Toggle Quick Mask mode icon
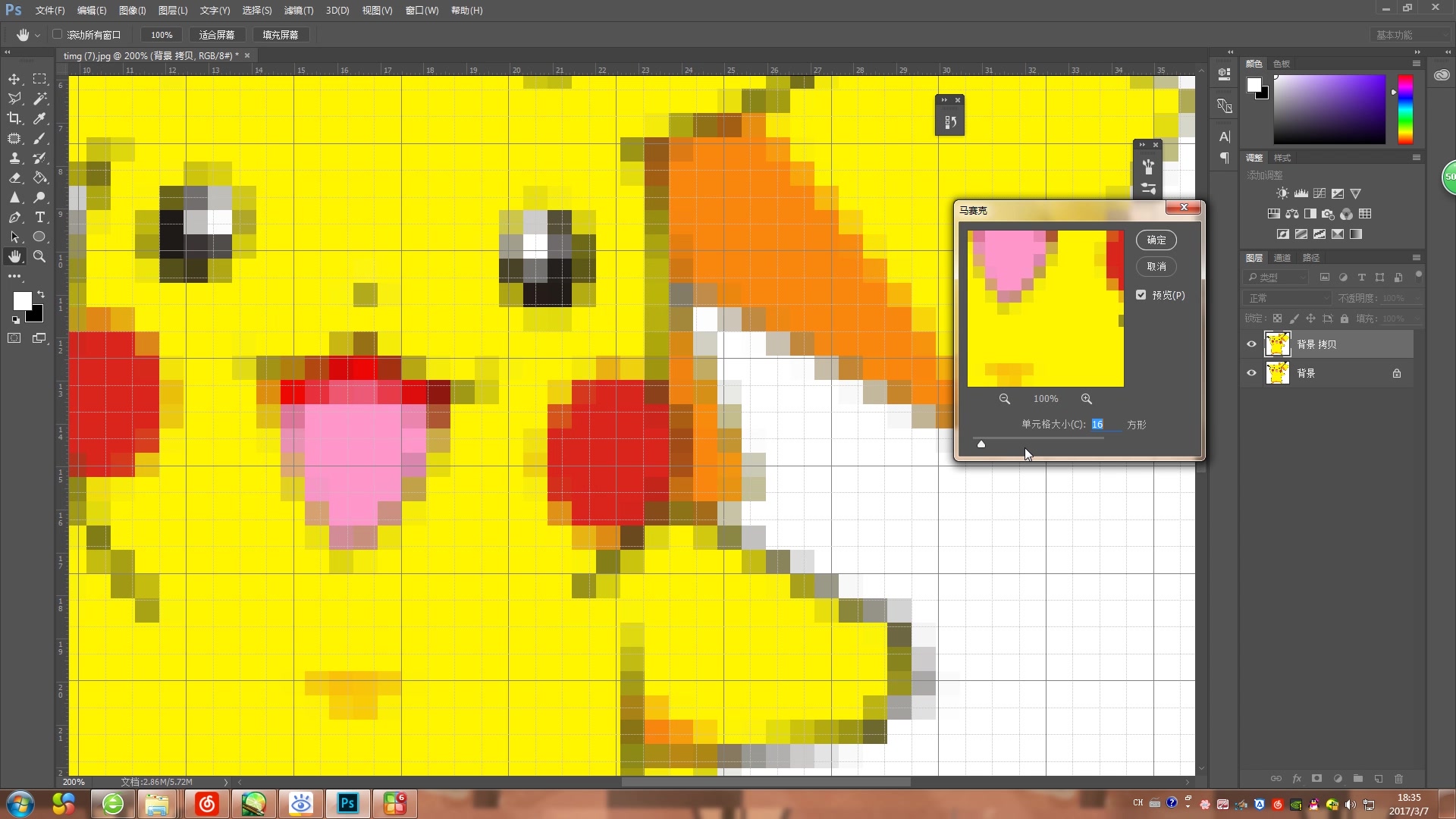1456x819 pixels. 14,338
